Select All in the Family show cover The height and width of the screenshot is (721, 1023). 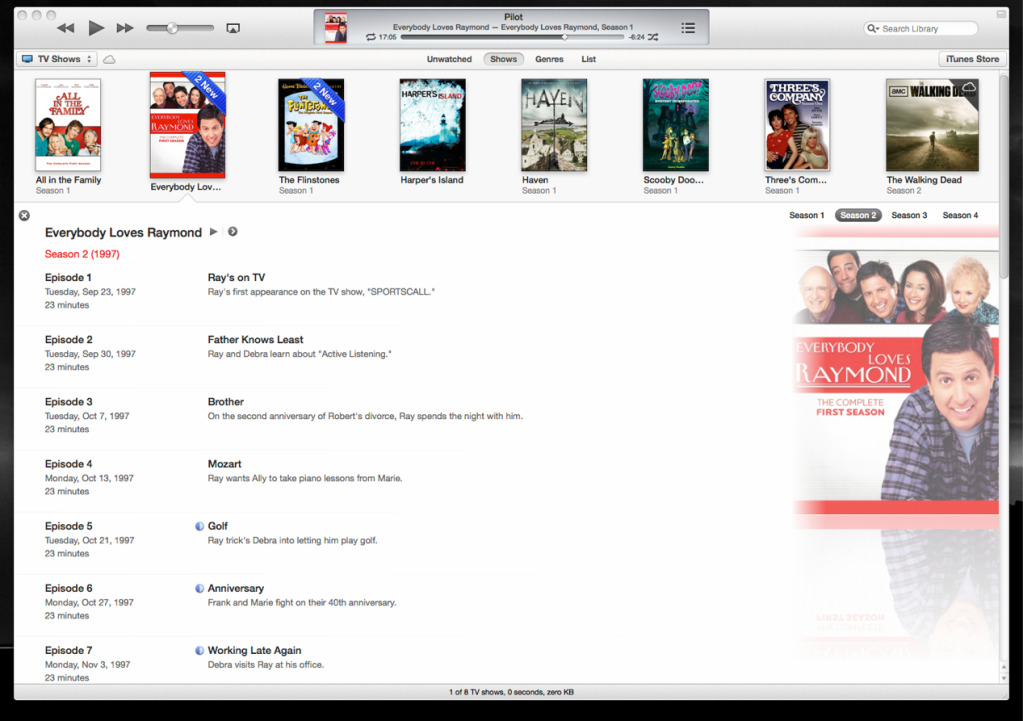[68, 125]
